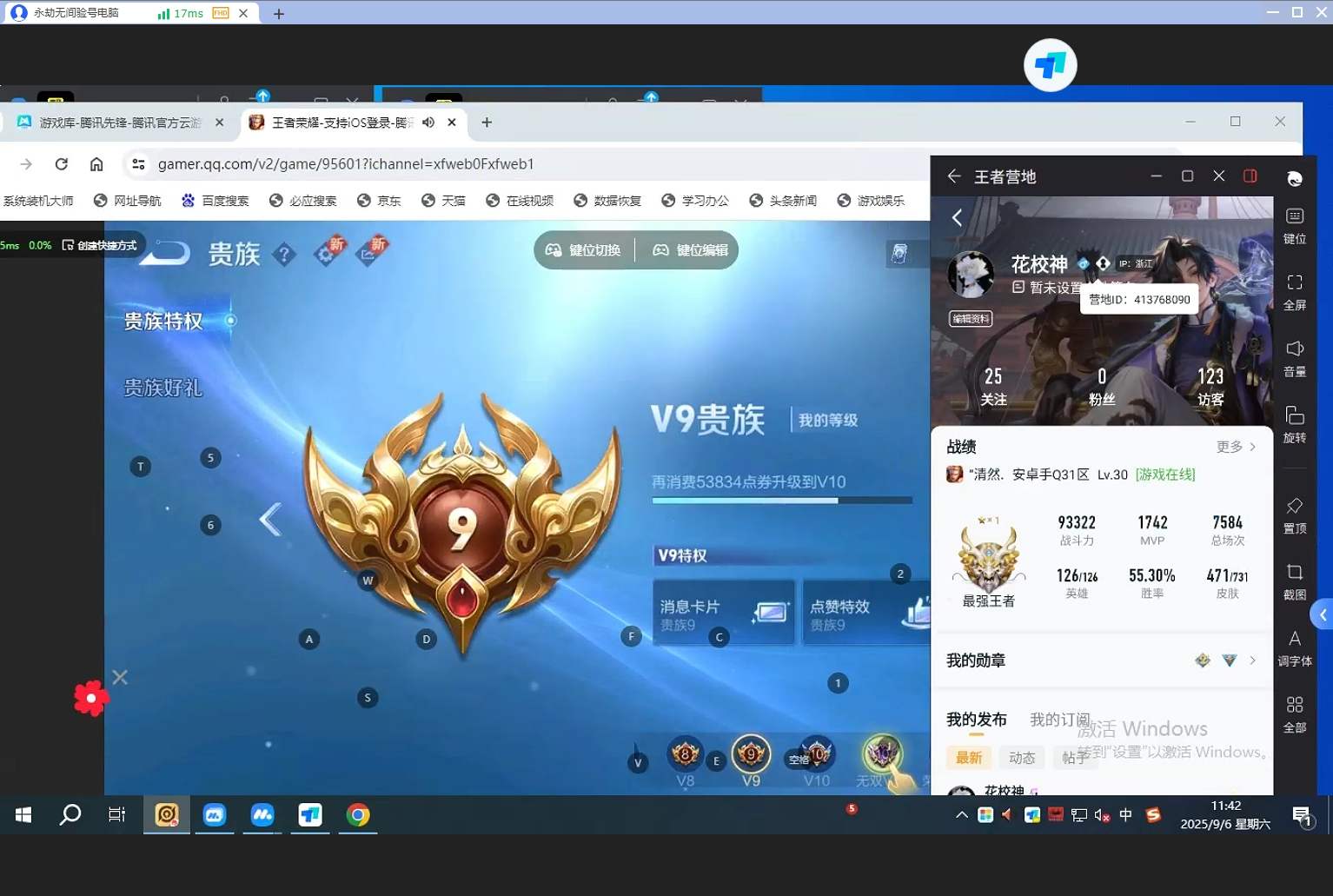Viewport: 1333px width, 896px height.
Task: Toggle system tray volume mute icon
Action: point(1101,815)
